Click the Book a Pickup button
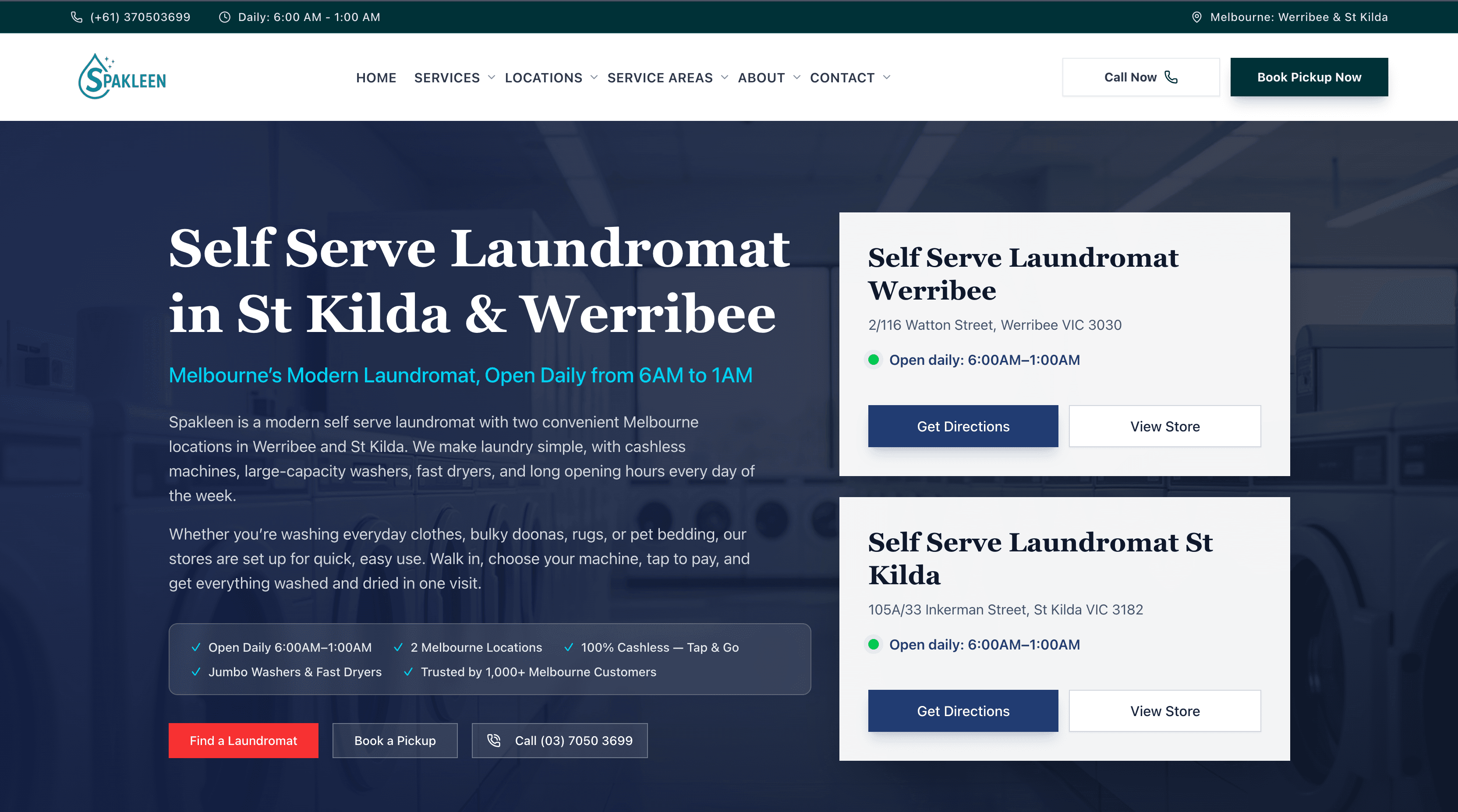The height and width of the screenshot is (812, 1458). point(395,740)
